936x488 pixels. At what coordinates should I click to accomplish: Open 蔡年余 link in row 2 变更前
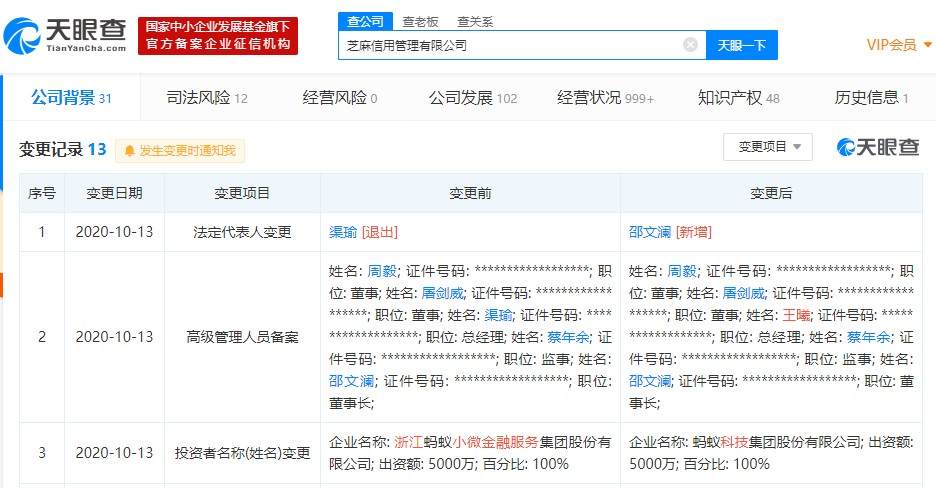568,337
